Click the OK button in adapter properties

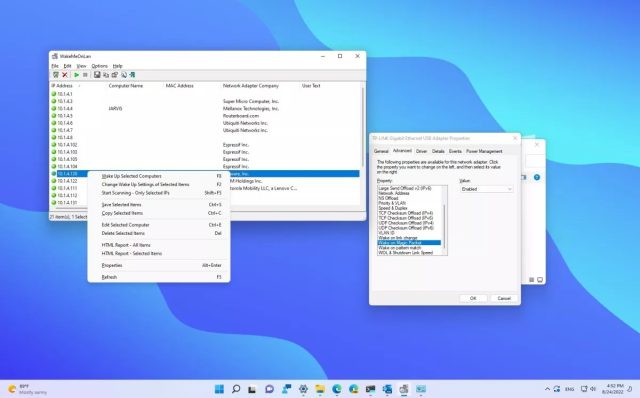pyautogui.click(x=473, y=298)
